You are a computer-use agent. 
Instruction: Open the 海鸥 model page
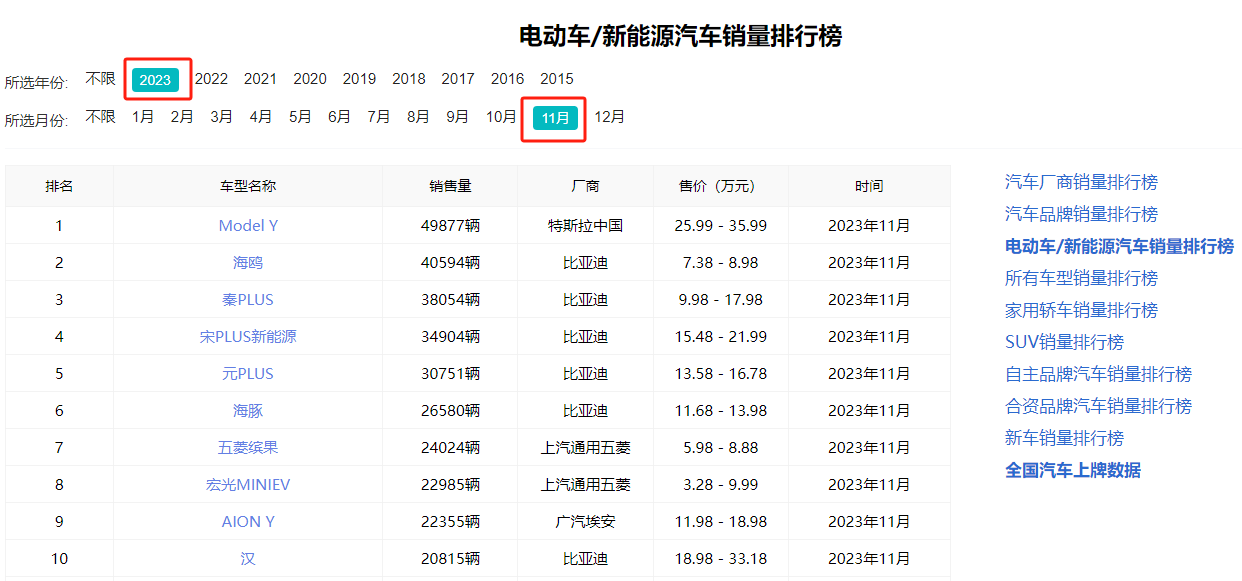coord(248,263)
